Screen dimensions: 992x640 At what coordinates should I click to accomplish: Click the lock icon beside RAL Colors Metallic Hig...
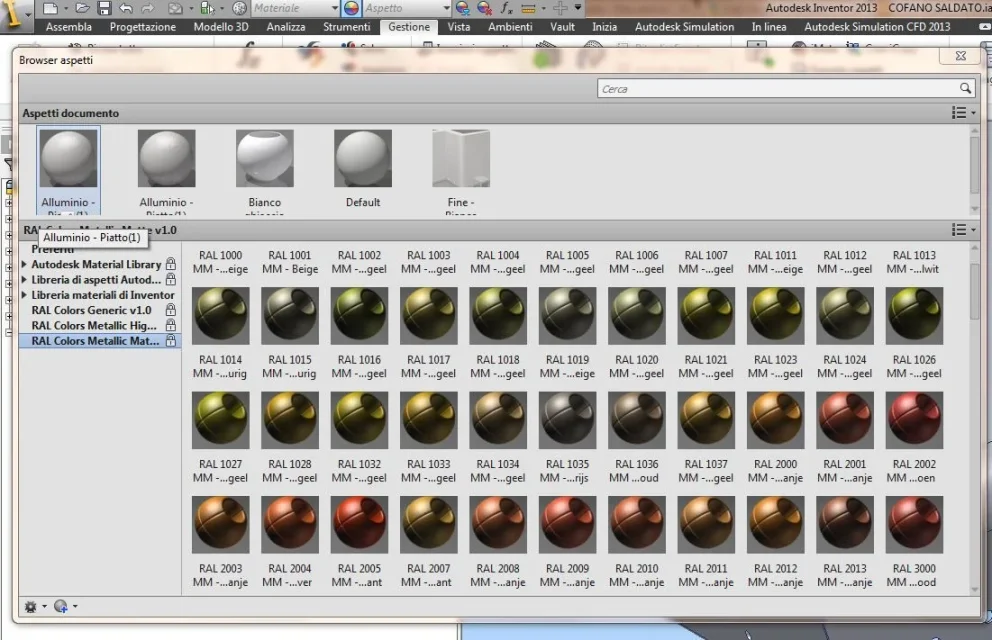coord(171,325)
